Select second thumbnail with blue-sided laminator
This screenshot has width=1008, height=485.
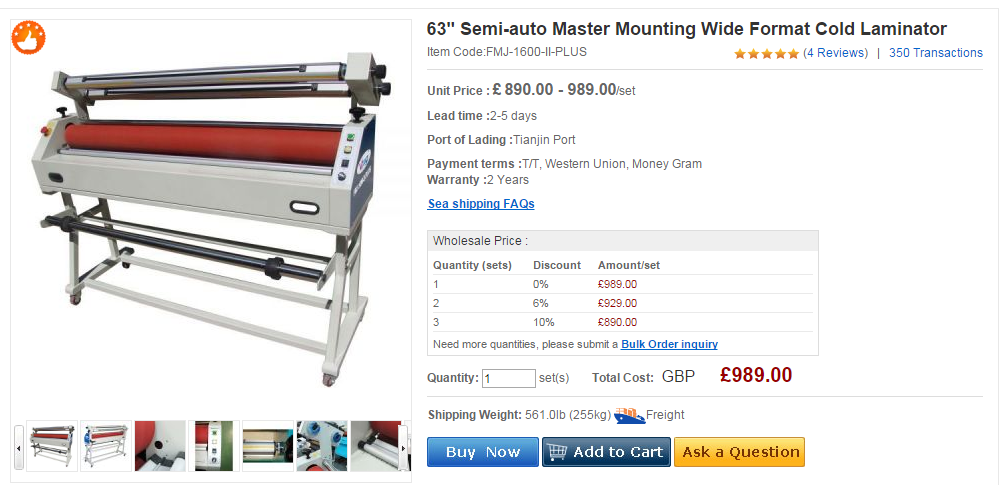coord(106,446)
